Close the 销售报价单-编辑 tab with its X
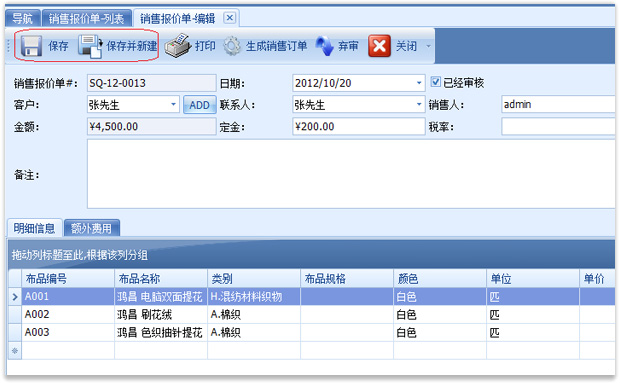Screen dimensions: 620x383 tap(230, 18)
